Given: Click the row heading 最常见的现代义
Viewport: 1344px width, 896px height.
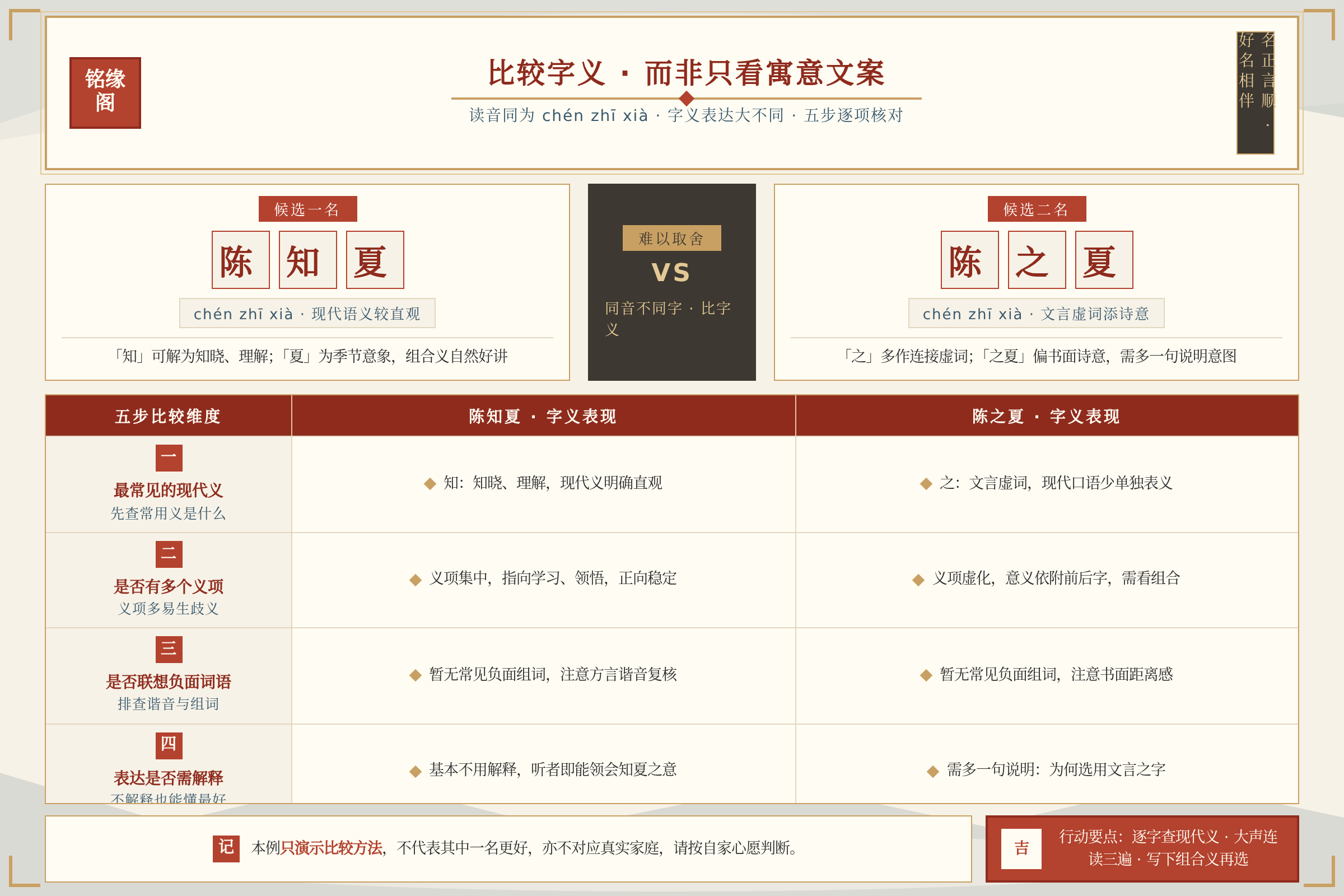Looking at the screenshot, I should point(169,491).
